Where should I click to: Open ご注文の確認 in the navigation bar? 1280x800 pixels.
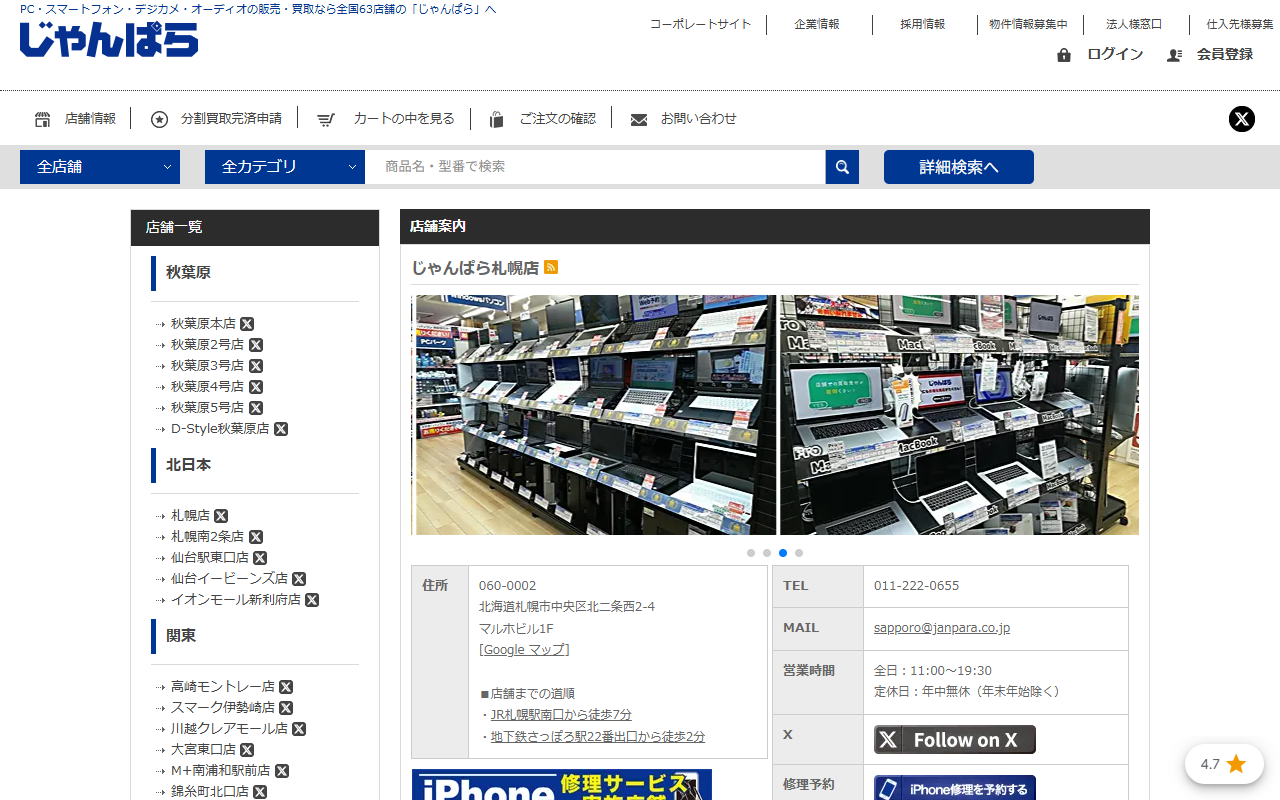pos(557,118)
